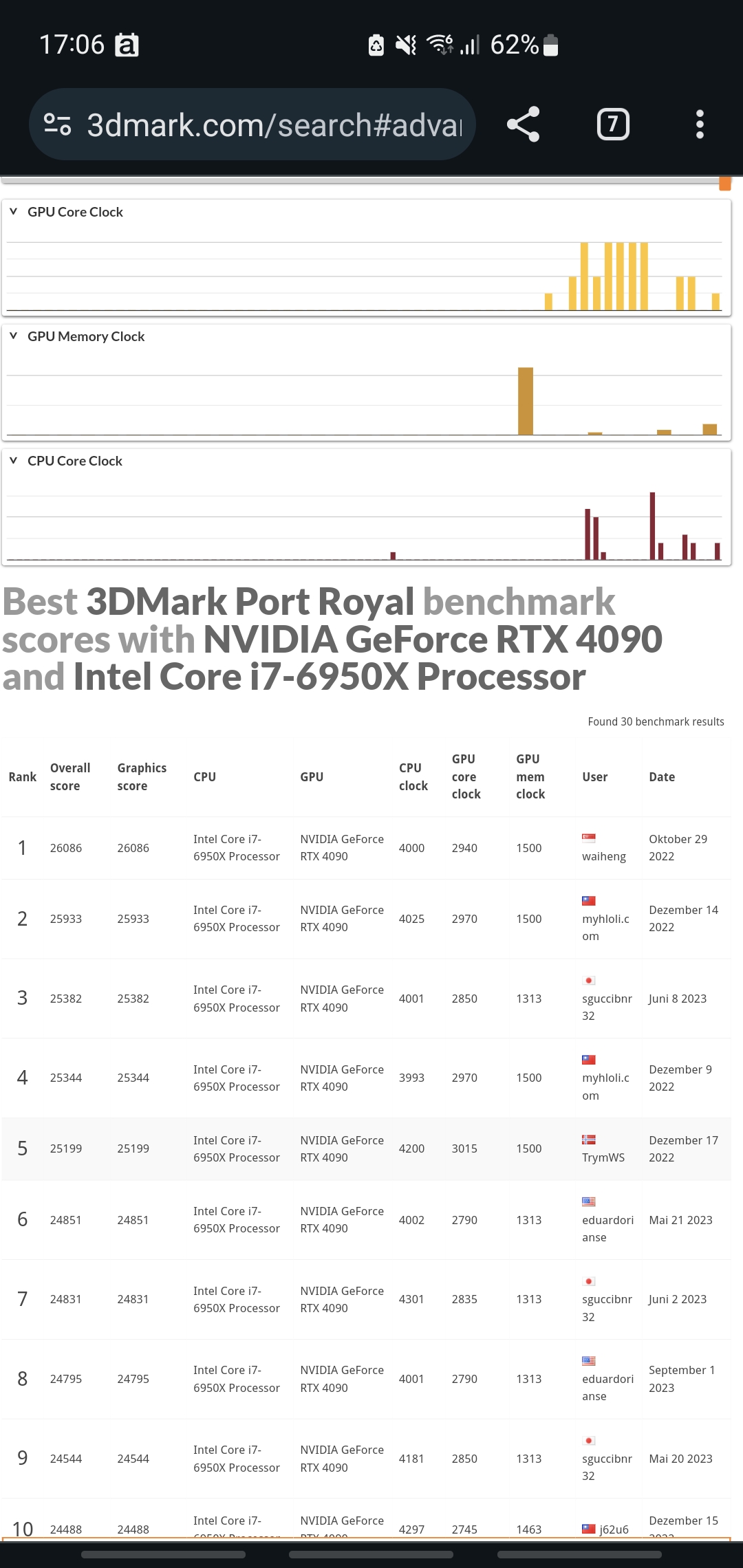Open TrymWS user profile link
Screen dimensions: 743x1568
(x=603, y=1157)
